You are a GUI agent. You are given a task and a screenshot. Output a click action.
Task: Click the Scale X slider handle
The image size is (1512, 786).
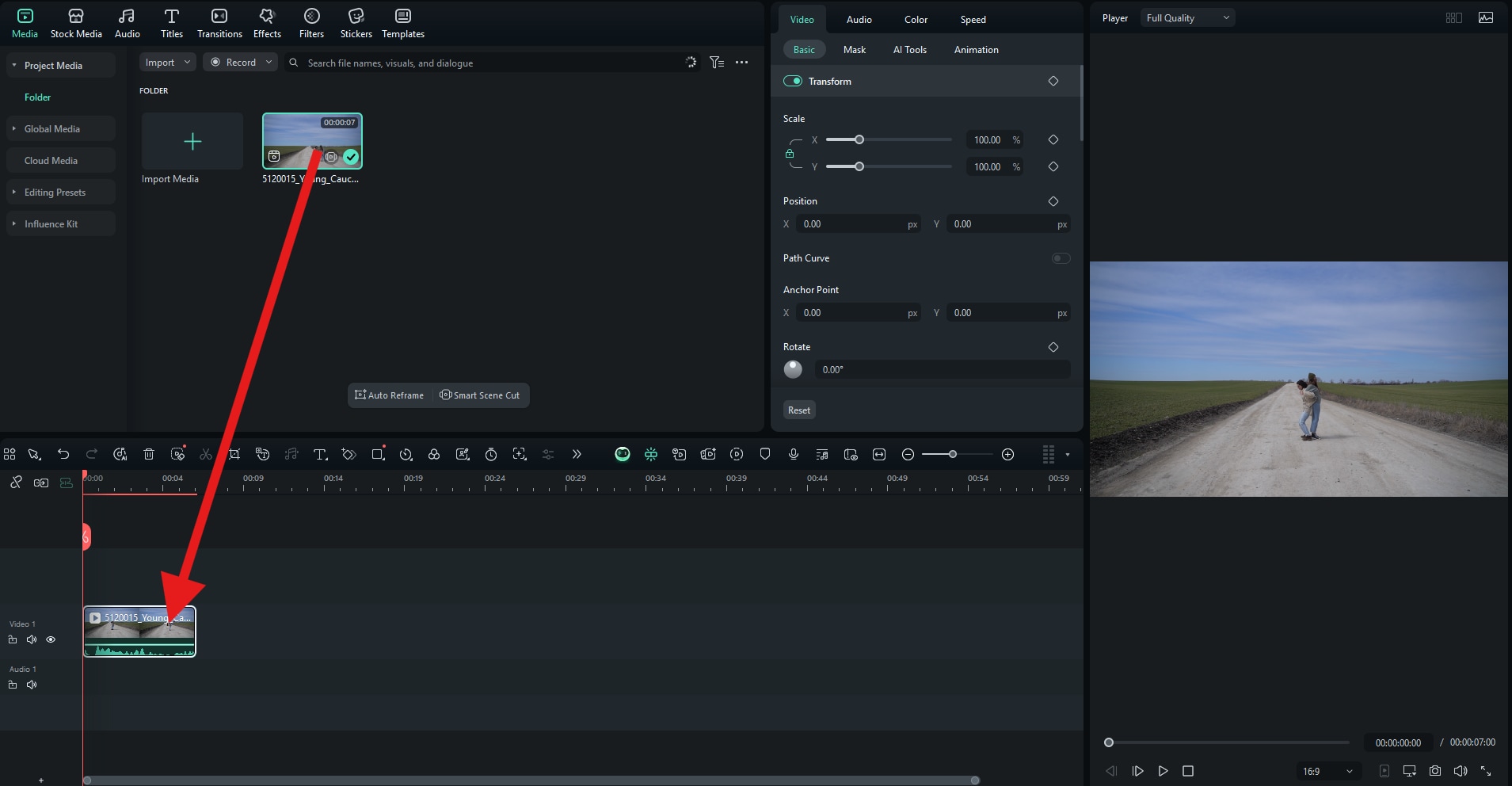point(859,139)
